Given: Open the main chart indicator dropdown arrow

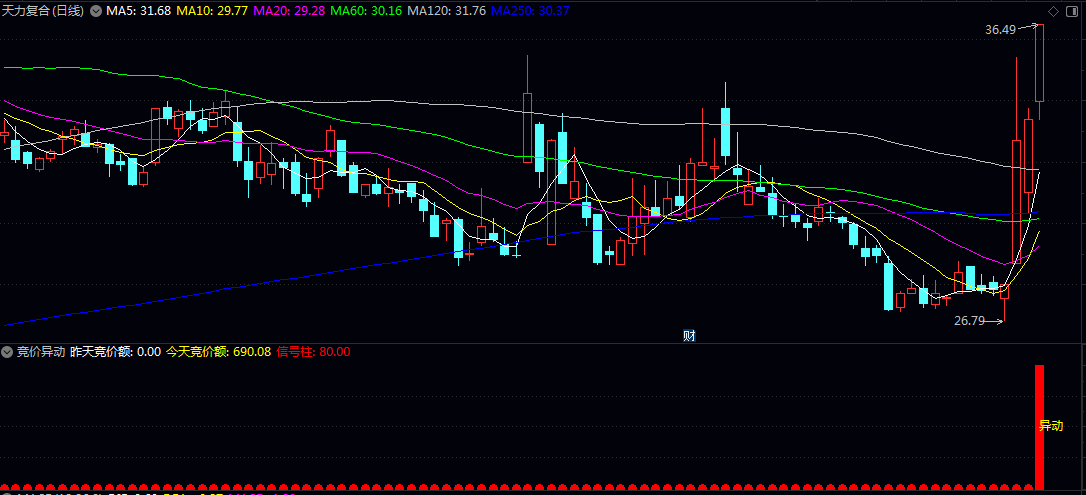Looking at the screenshot, I should pyautogui.click(x=95, y=11).
